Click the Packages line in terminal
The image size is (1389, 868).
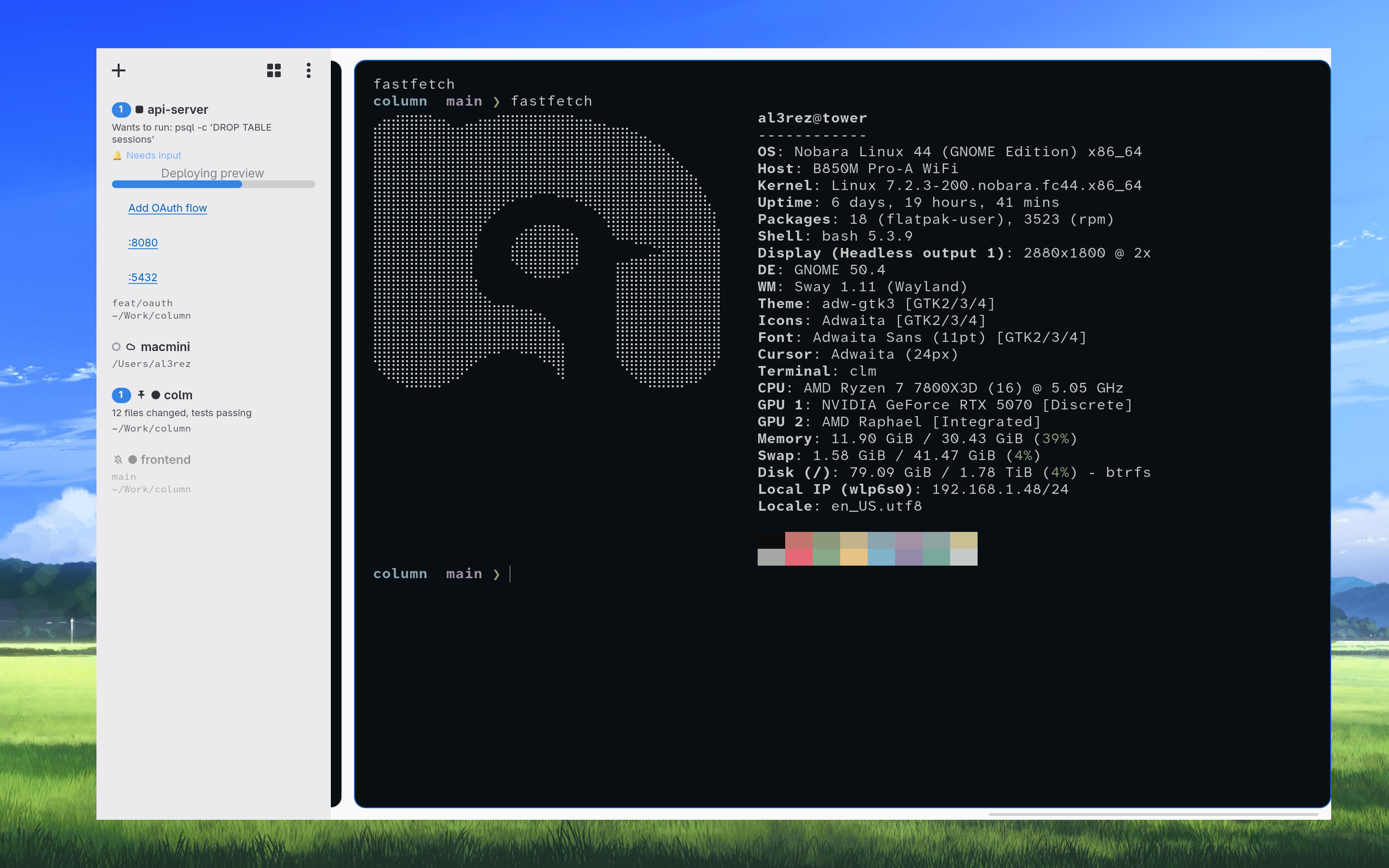936,219
